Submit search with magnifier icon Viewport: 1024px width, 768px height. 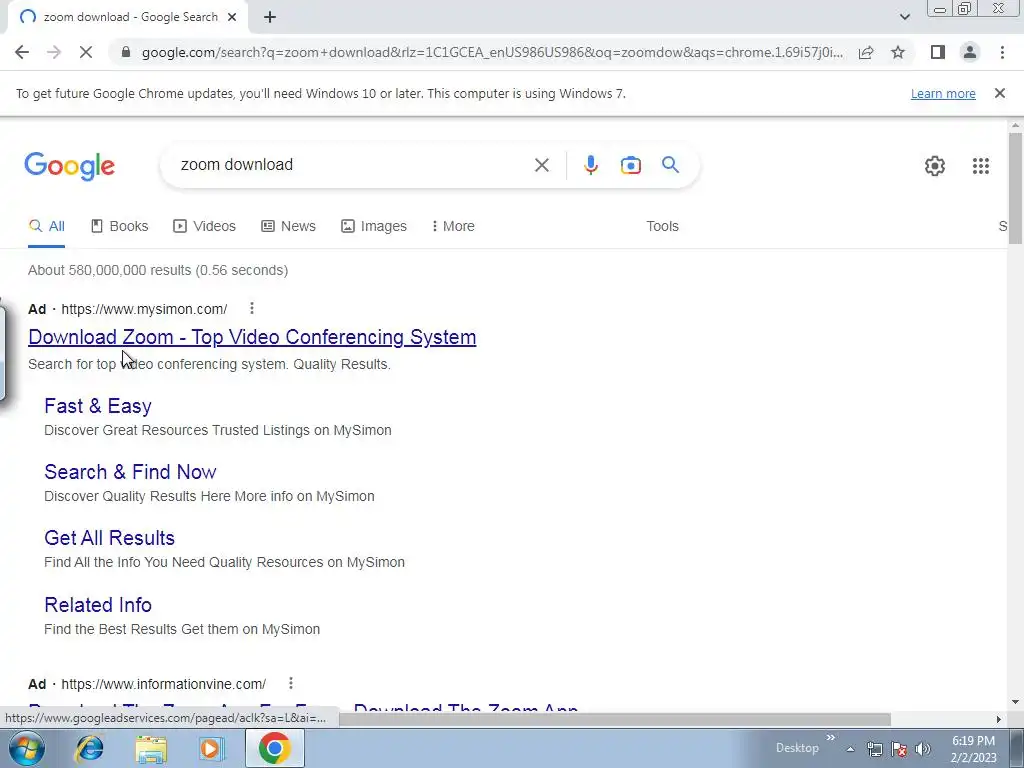[x=670, y=165]
